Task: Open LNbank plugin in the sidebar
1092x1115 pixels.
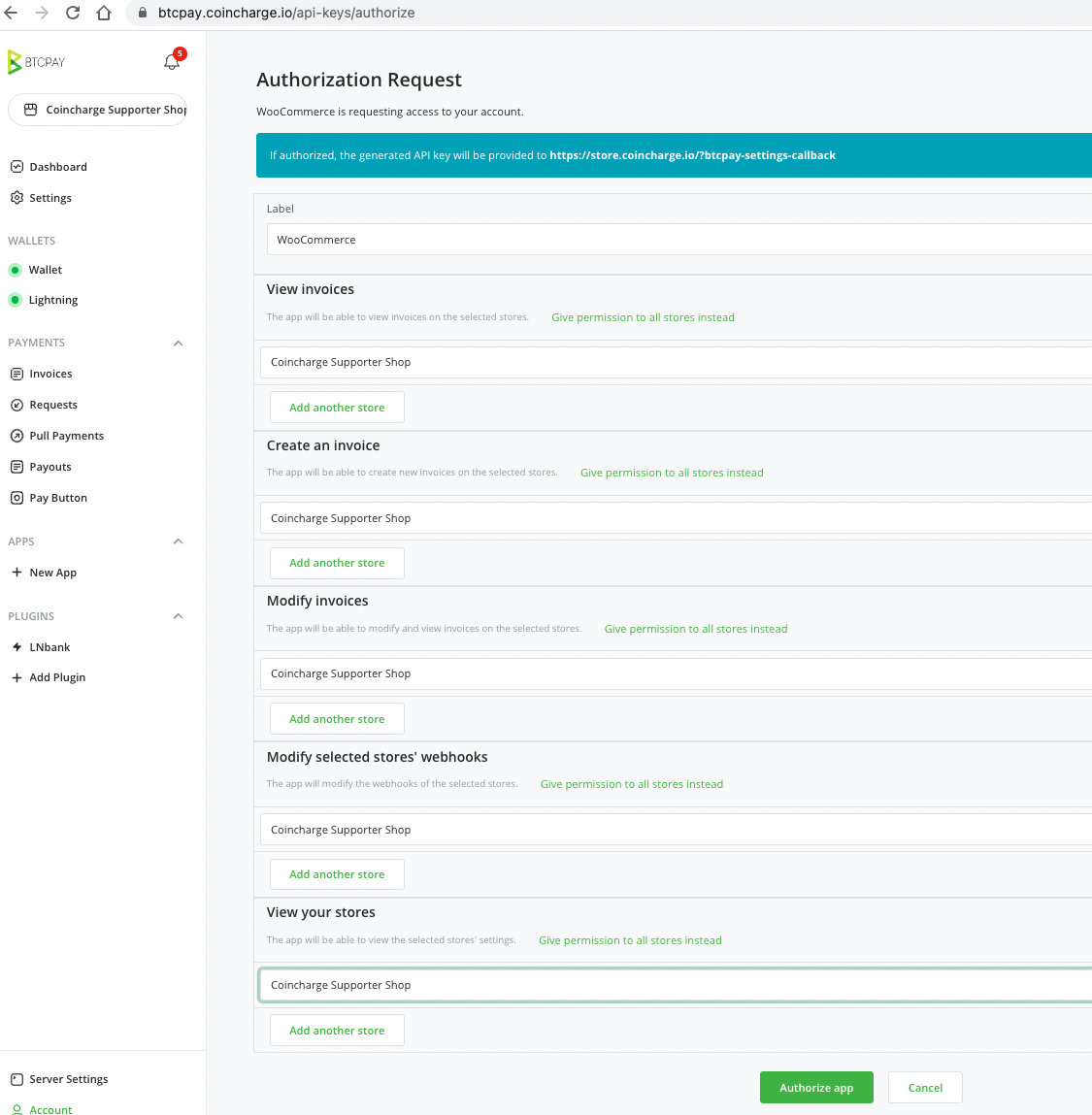Action: [50, 648]
